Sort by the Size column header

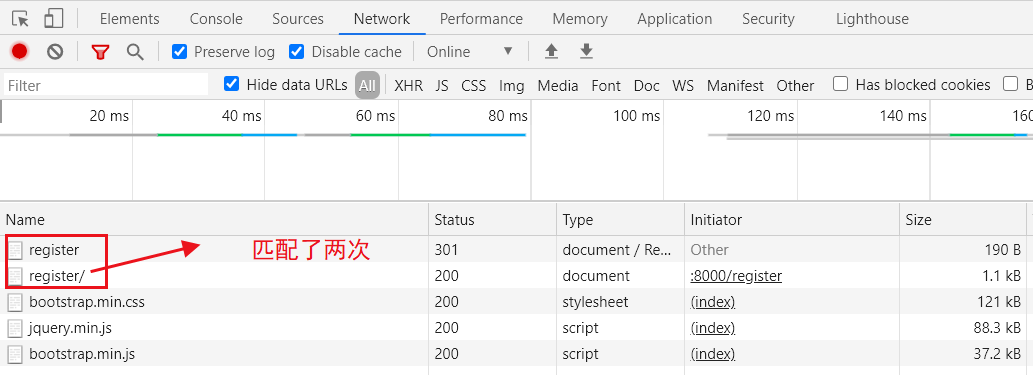963,219
